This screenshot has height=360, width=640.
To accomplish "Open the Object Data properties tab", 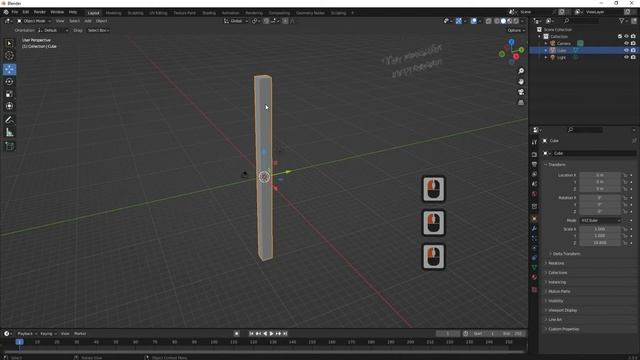I will (534, 268).
